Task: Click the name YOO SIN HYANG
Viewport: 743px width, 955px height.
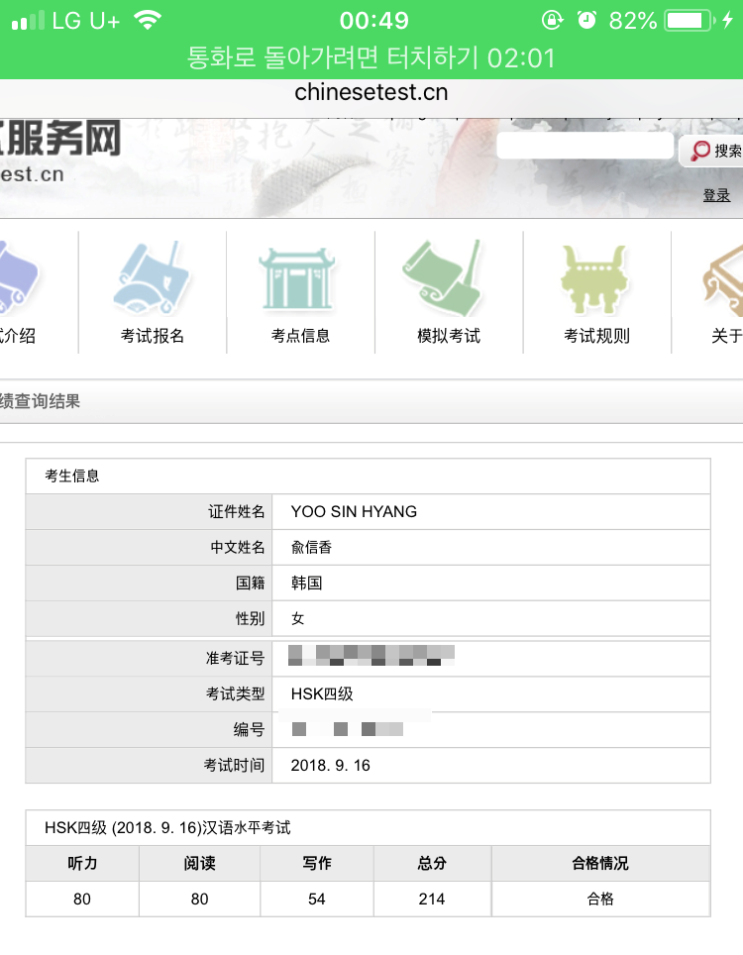Action: tap(354, 512)
